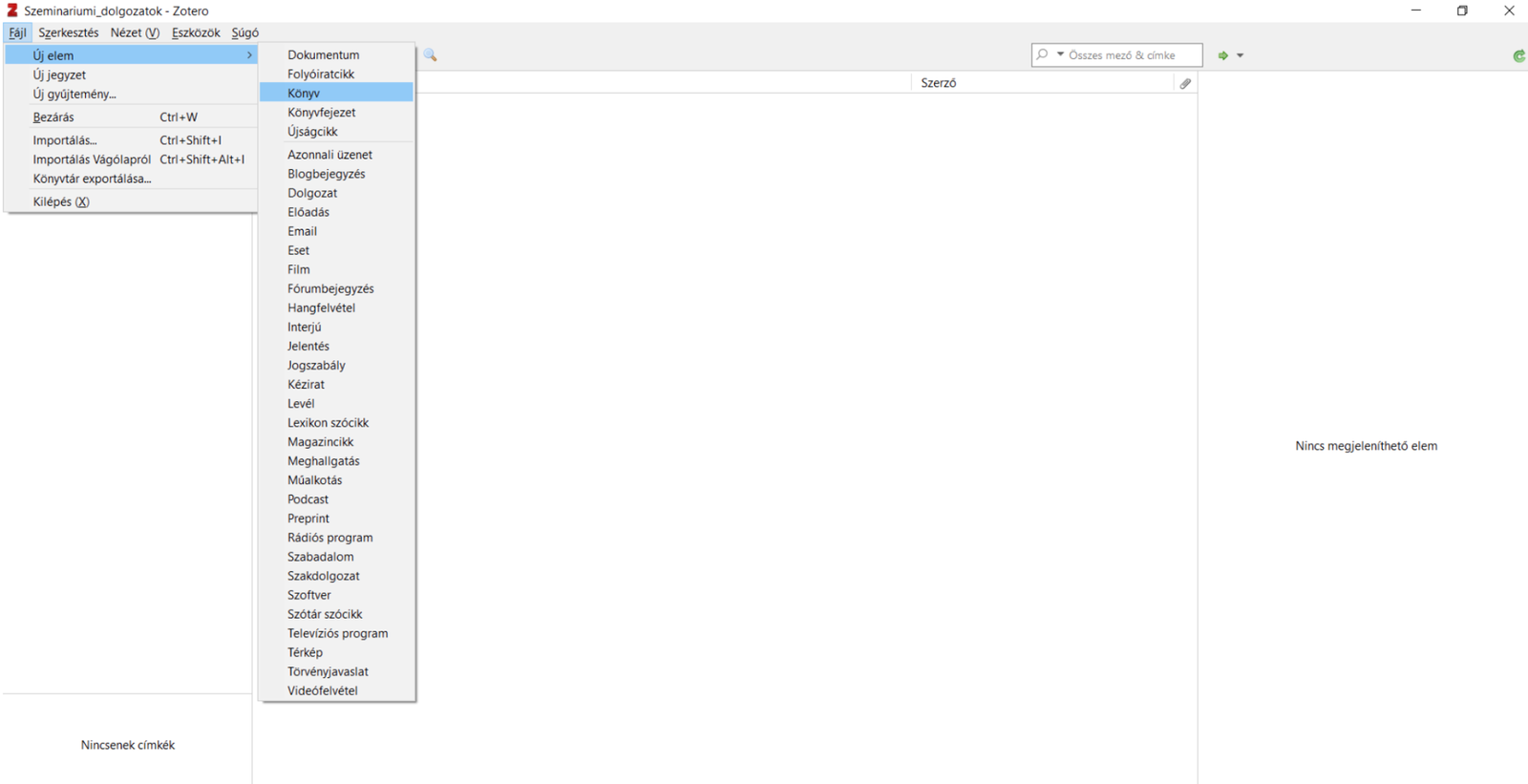
Task: Click the Összes mező & címke search field
Action: tap(1117, 55)
